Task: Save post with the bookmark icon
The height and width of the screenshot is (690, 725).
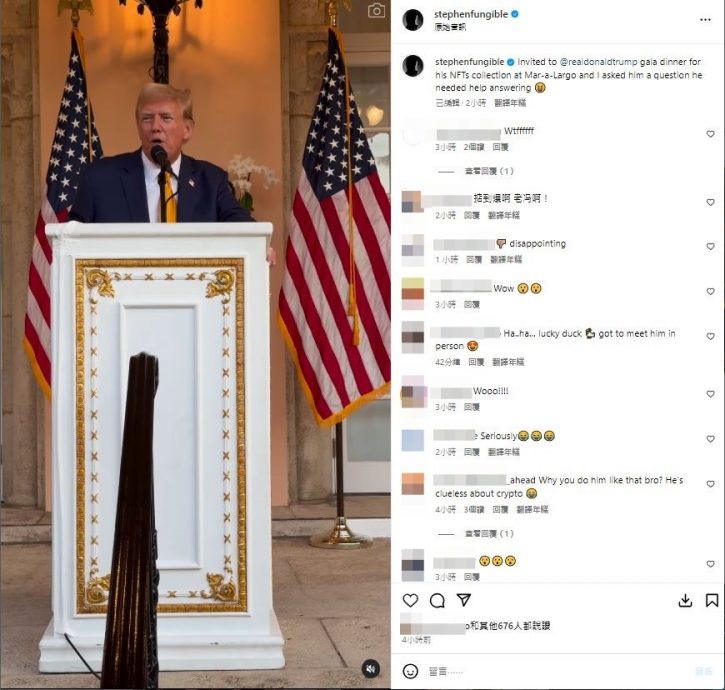Action: [712, 600]
